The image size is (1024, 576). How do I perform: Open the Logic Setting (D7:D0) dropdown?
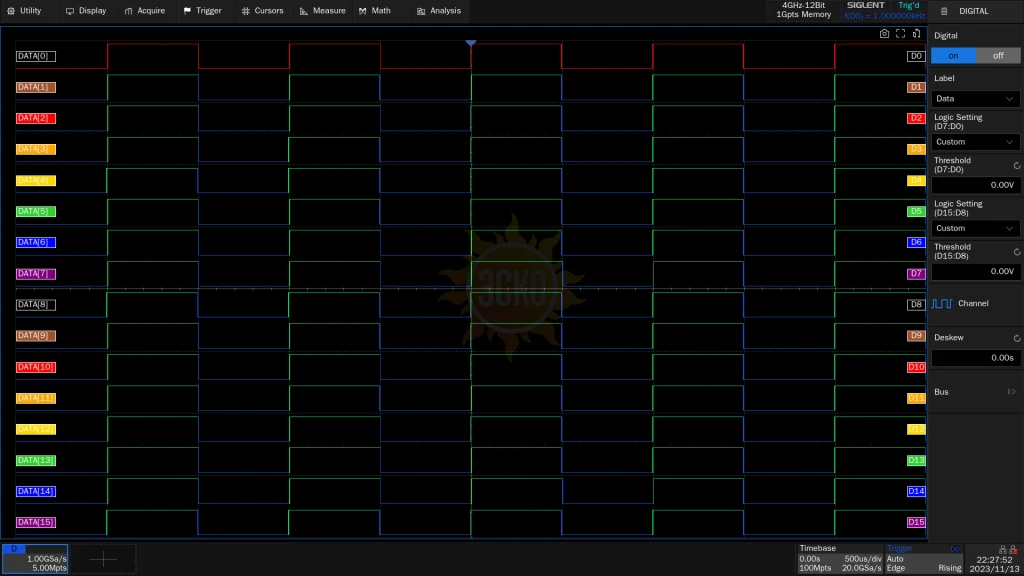click(x=975, y=142)
